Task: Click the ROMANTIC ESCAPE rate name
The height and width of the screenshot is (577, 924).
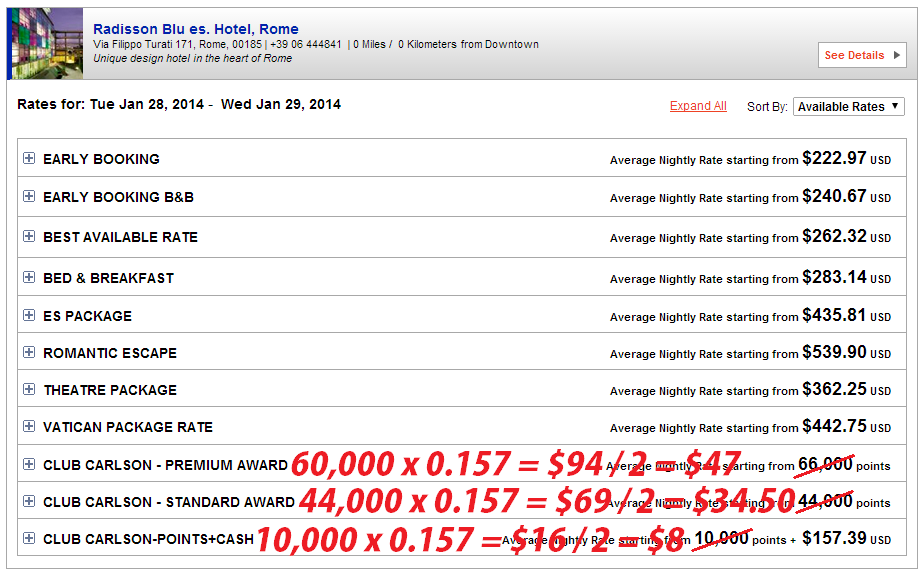Action: point(110,353)
